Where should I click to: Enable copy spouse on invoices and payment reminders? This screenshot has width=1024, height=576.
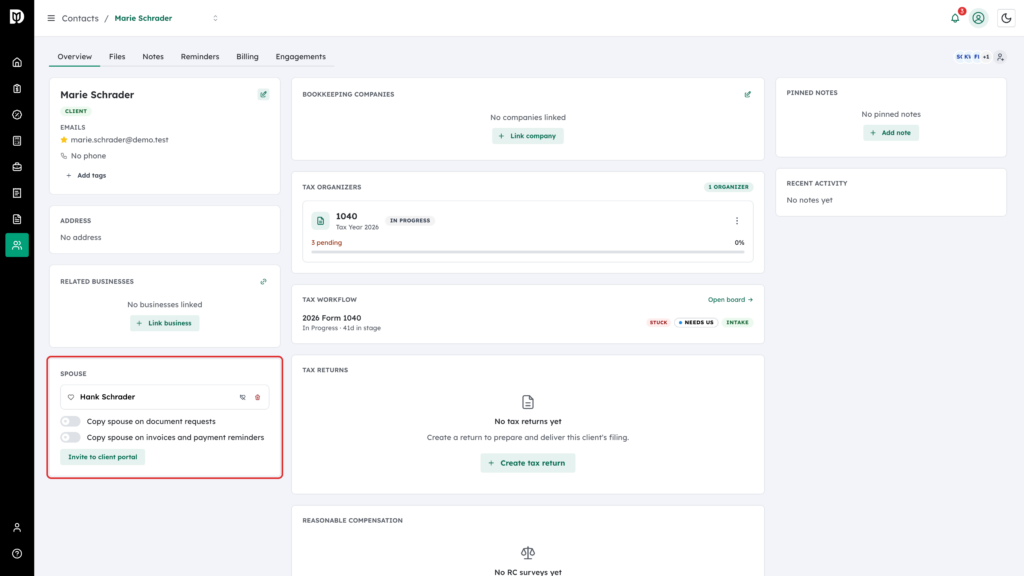click(71, 438)
